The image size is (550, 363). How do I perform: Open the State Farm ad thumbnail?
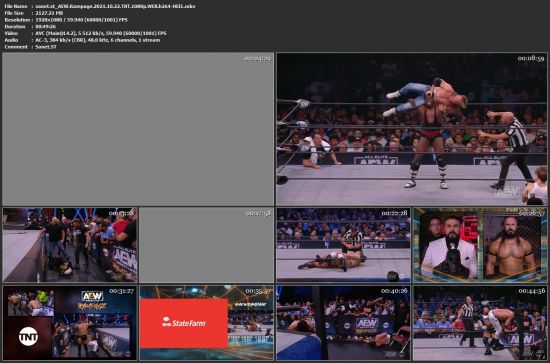(x=206, y=323)
